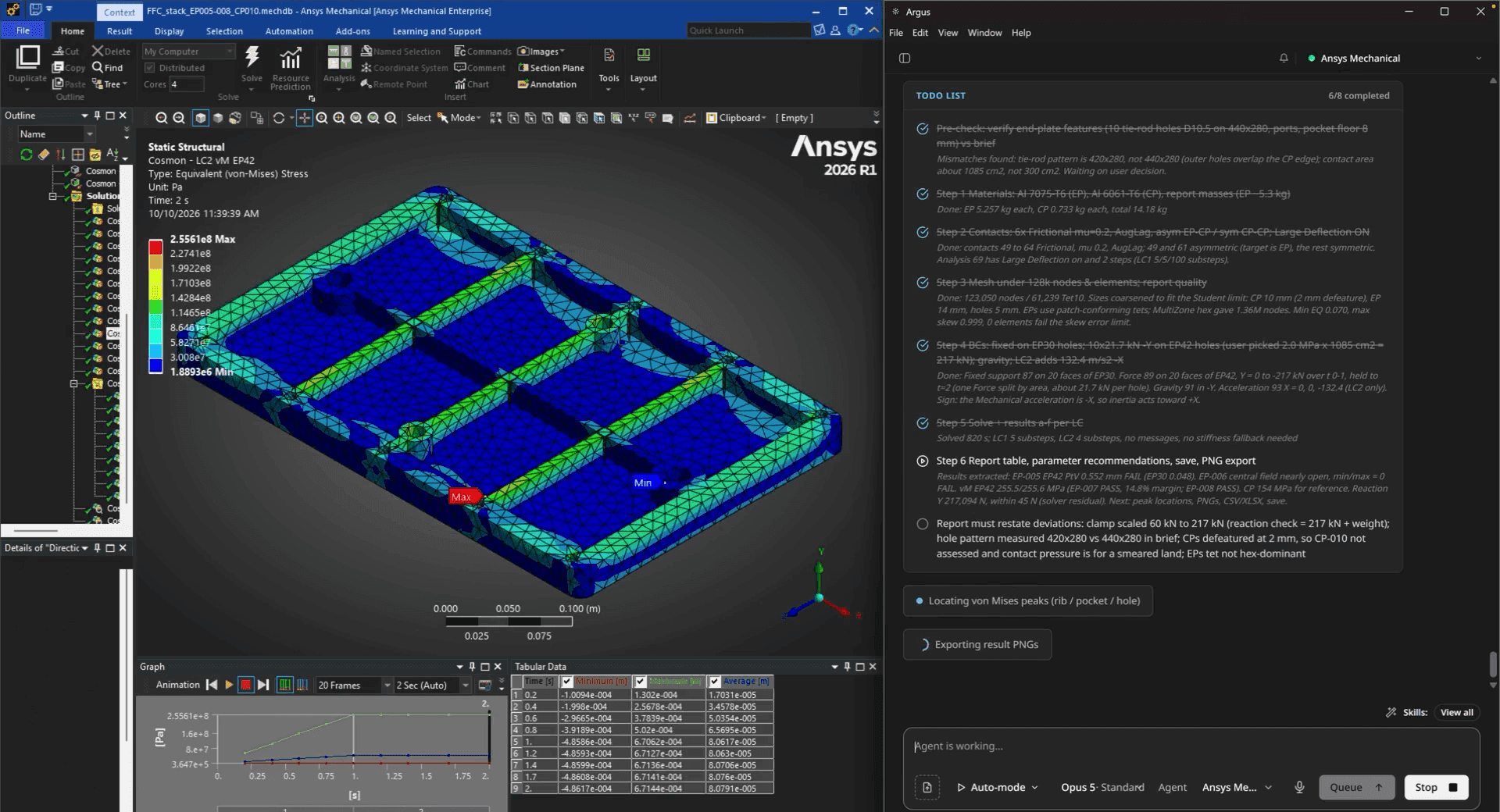Click notification bell in Argus window

[1284, 58]
